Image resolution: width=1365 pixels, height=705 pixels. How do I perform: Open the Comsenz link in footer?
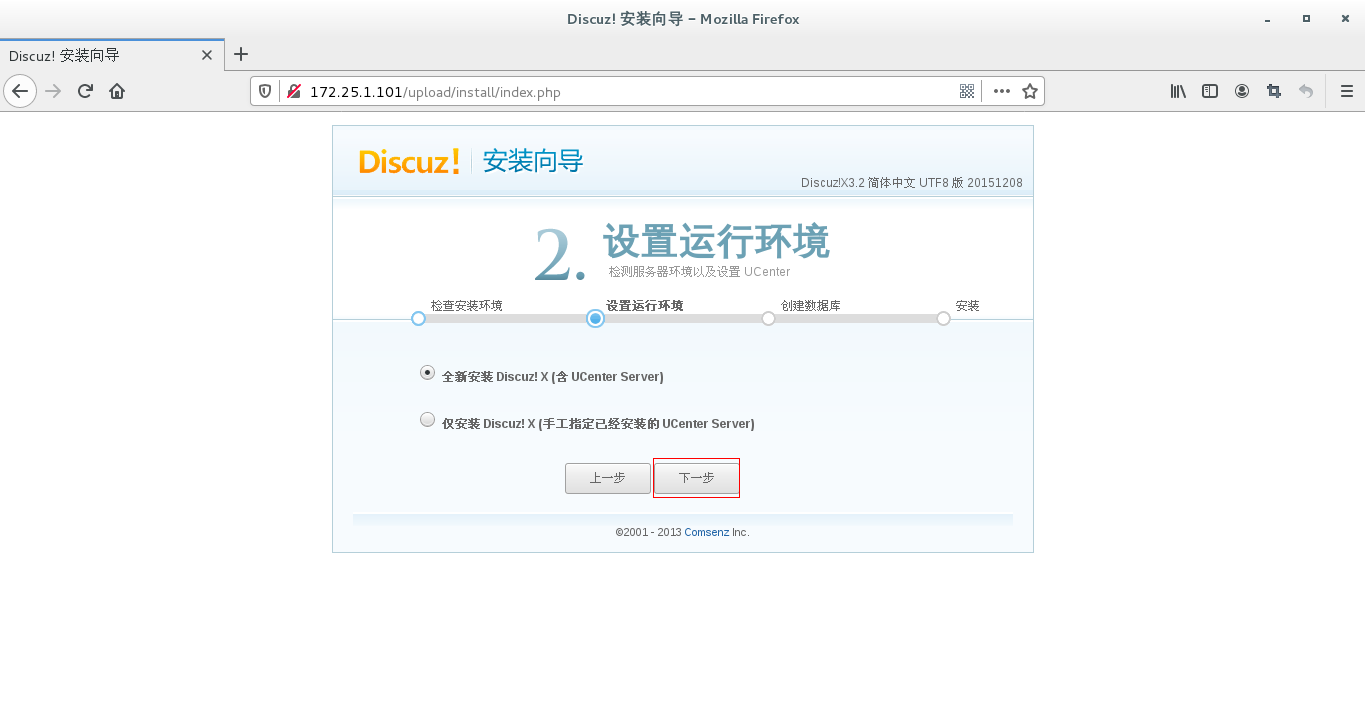(706, 532)
